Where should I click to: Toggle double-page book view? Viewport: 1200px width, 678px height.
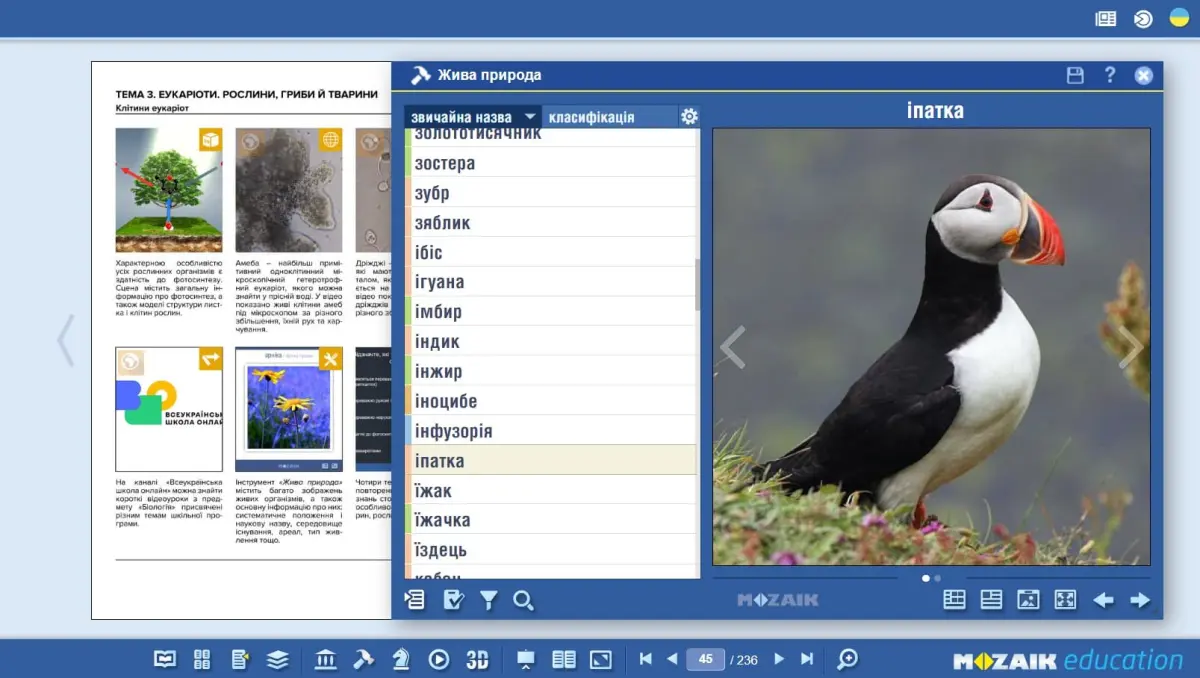pyautogui.click(x=564, y=659)
